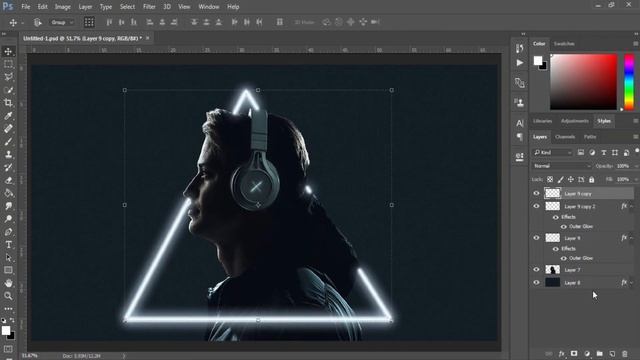This screenshot has width=640, height=360.
Task: Hide the Layer 7 layer
Action: click(536, 269)
